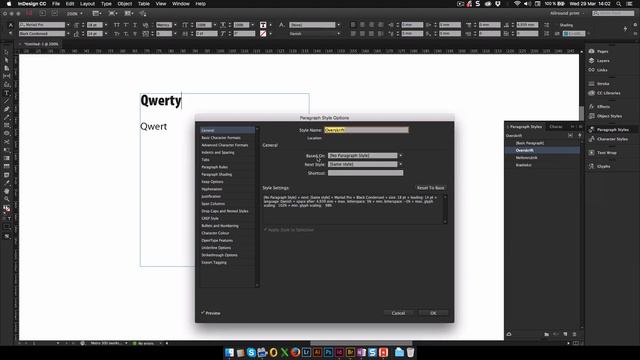Click the Shortcut input field

[365, 173]
